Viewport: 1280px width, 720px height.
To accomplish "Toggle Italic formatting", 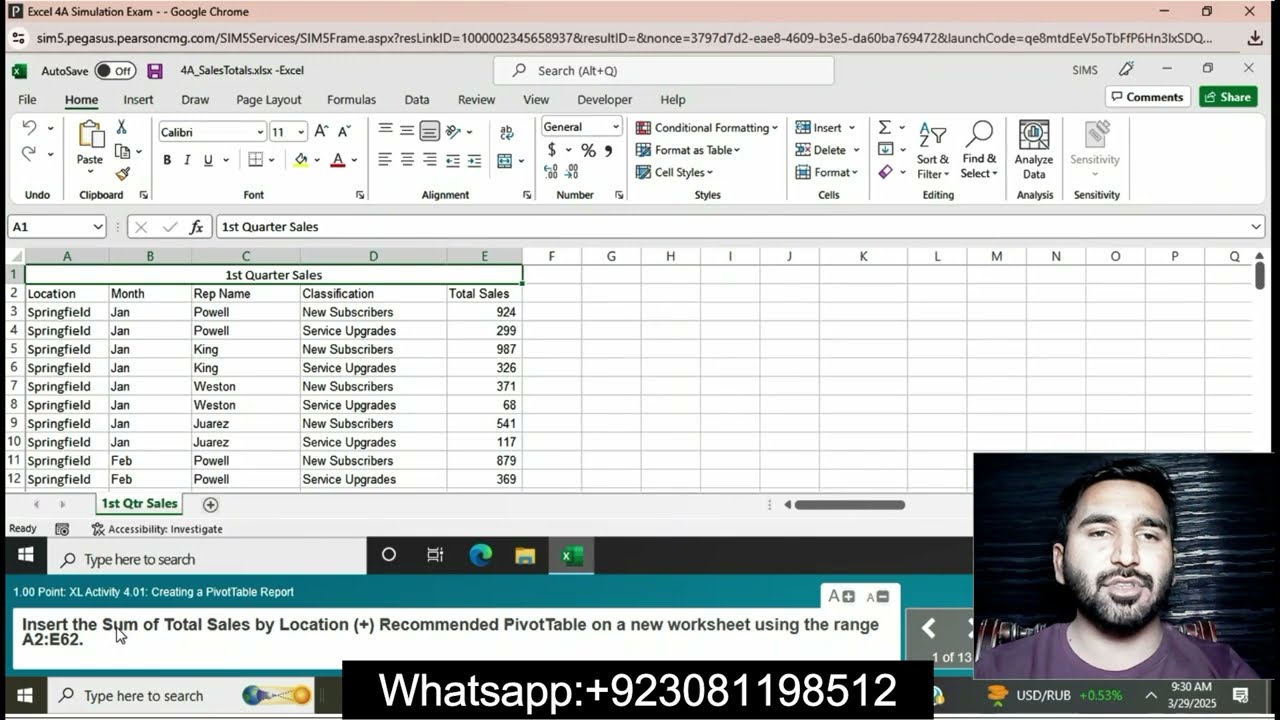I will pyautogui.click(x=187, y=160).
